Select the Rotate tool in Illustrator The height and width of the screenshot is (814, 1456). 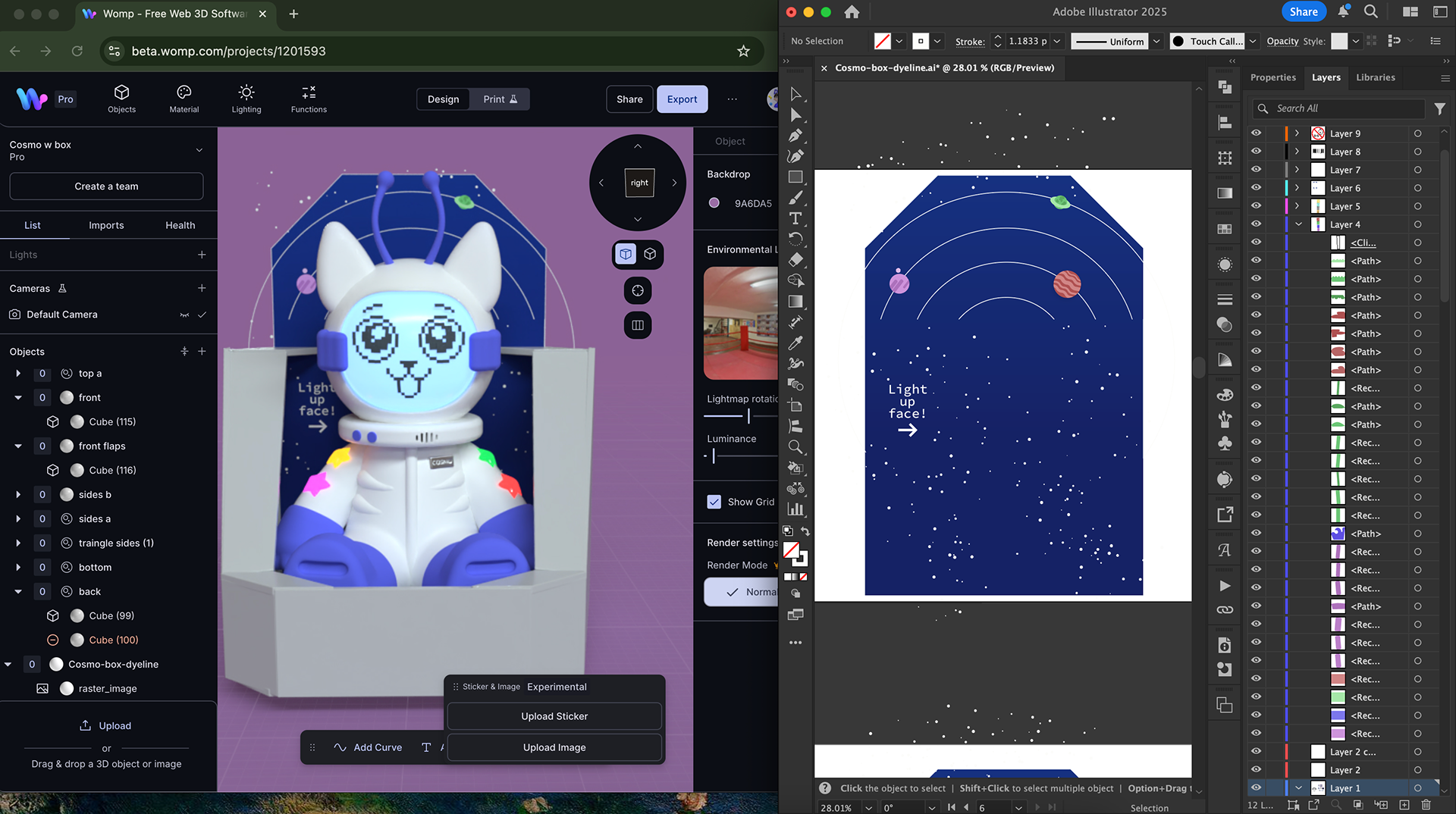coord(795,239)
